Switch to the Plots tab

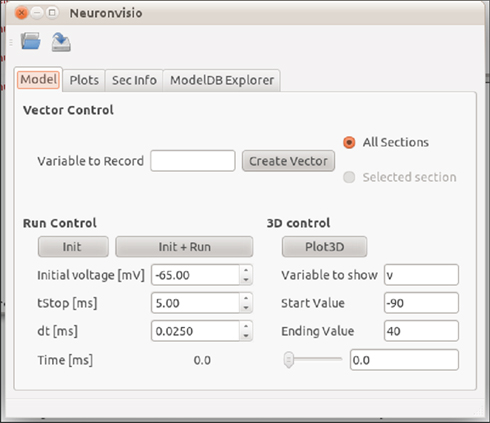click(84, 80)
